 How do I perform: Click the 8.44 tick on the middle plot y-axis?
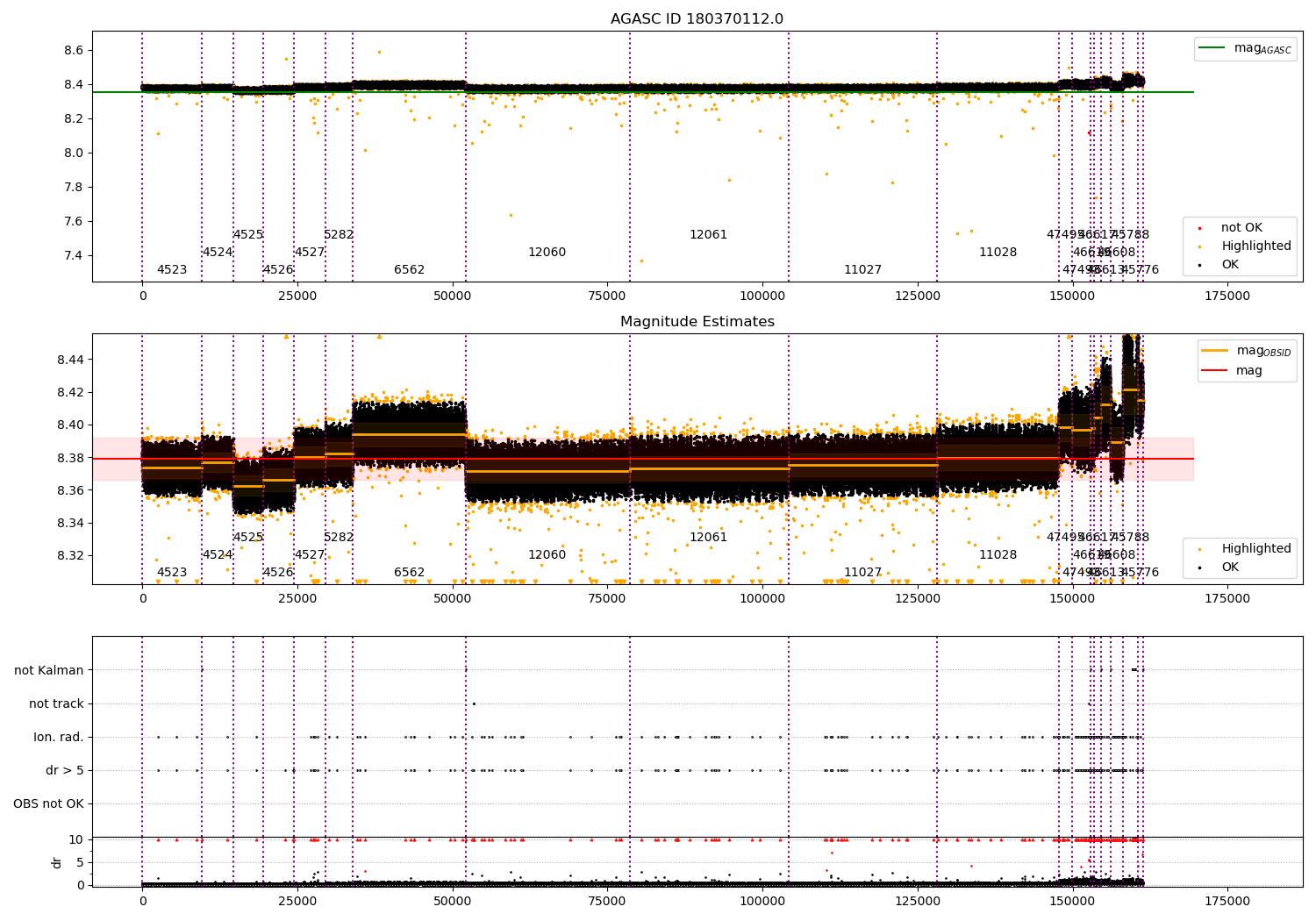coord(70,360)
